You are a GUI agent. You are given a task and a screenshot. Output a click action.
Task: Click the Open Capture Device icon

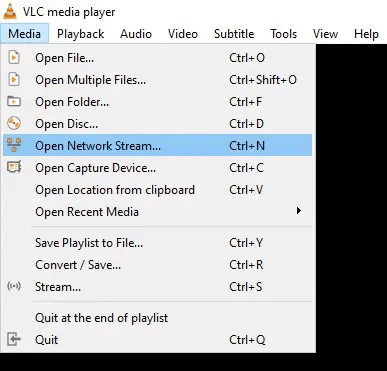click(x=14, y=167)
